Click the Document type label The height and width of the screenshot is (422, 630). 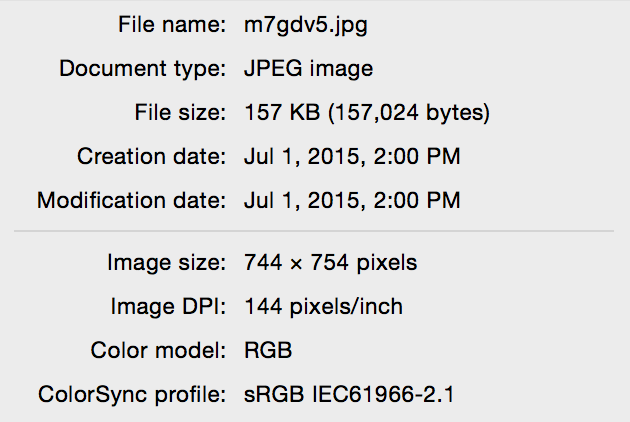143,69
